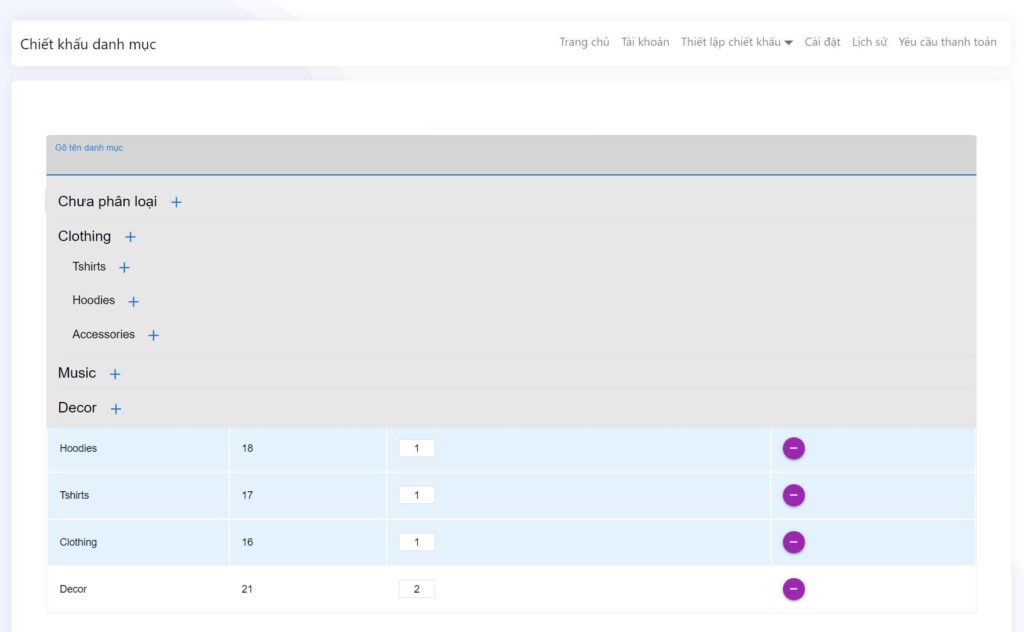View the Lịch sử page

tap(869, 42)
